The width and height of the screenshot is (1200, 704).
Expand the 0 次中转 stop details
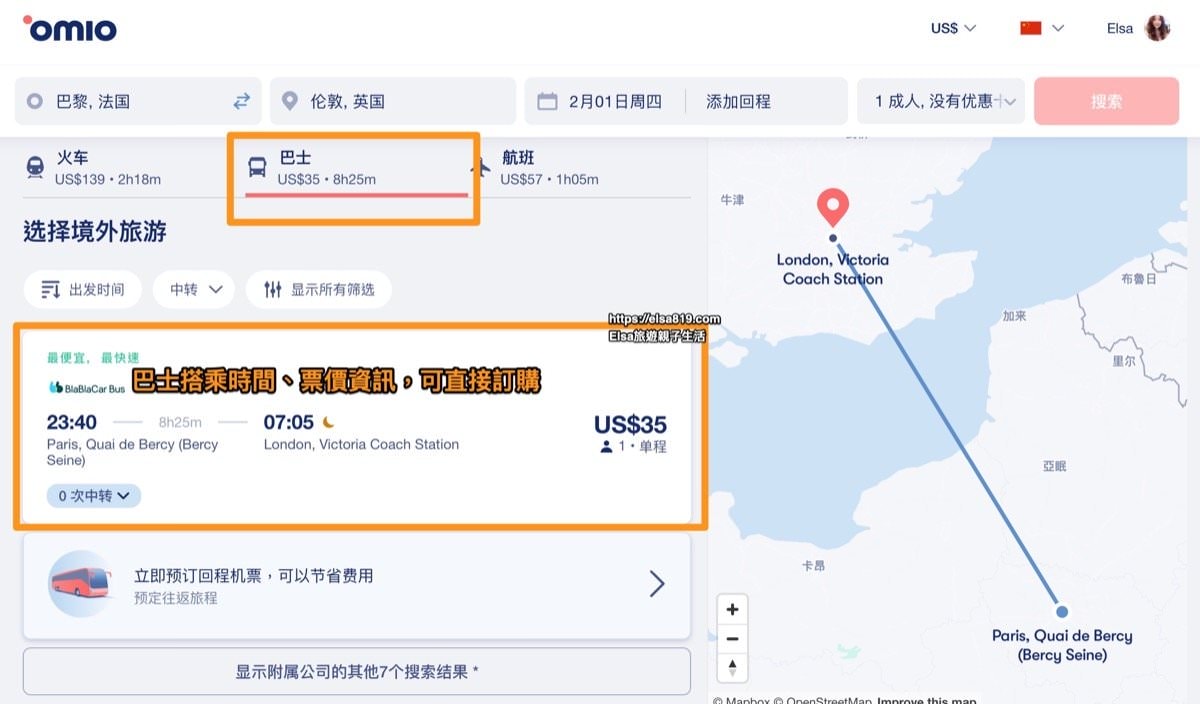tap(93, 495)
